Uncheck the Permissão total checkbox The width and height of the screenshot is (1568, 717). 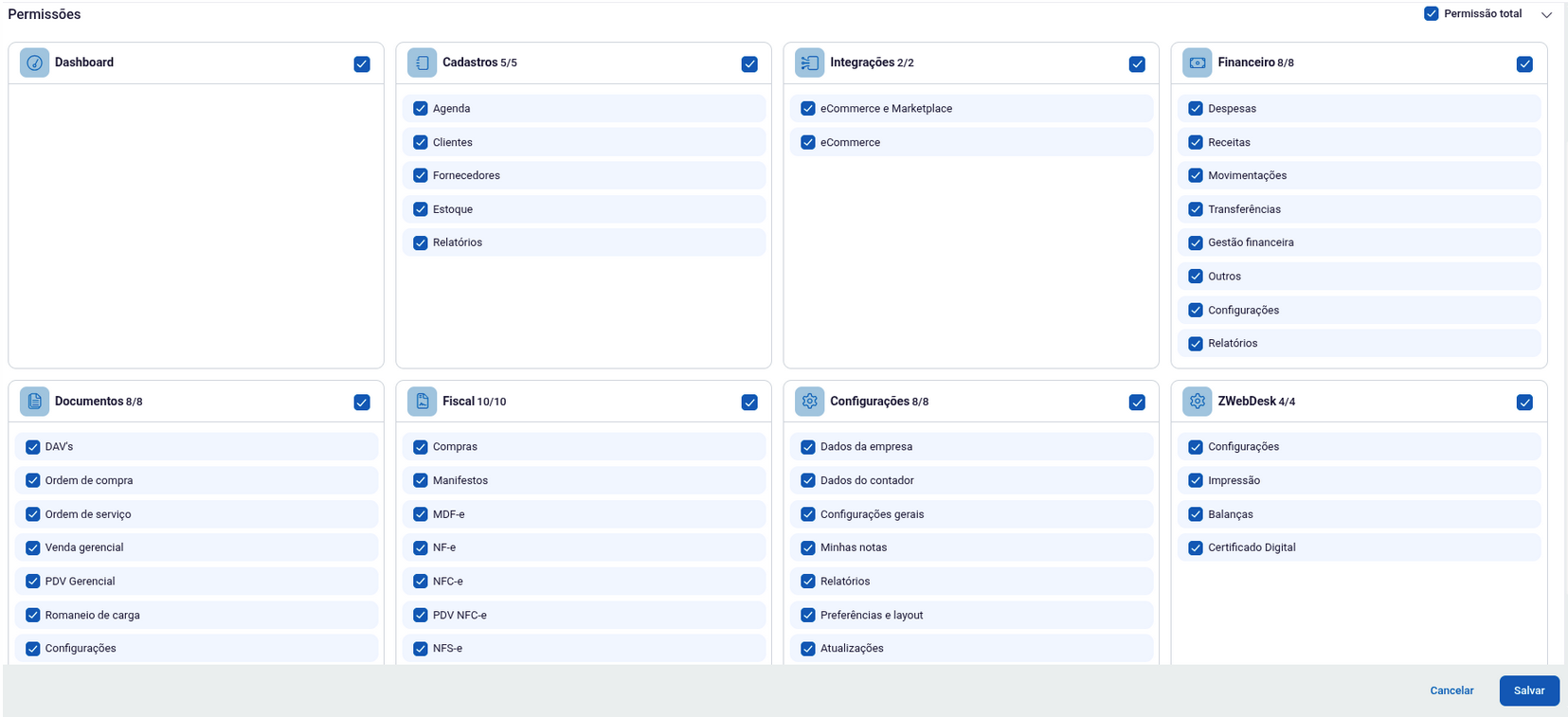[1432, 13]
